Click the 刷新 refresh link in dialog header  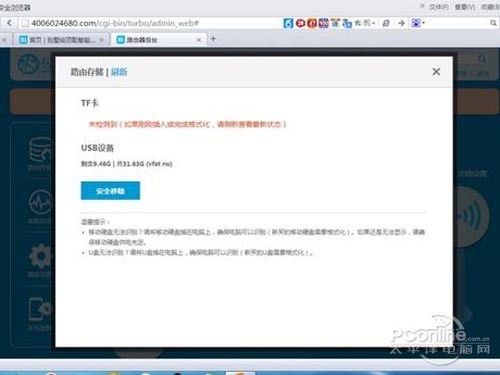point(119,72)
